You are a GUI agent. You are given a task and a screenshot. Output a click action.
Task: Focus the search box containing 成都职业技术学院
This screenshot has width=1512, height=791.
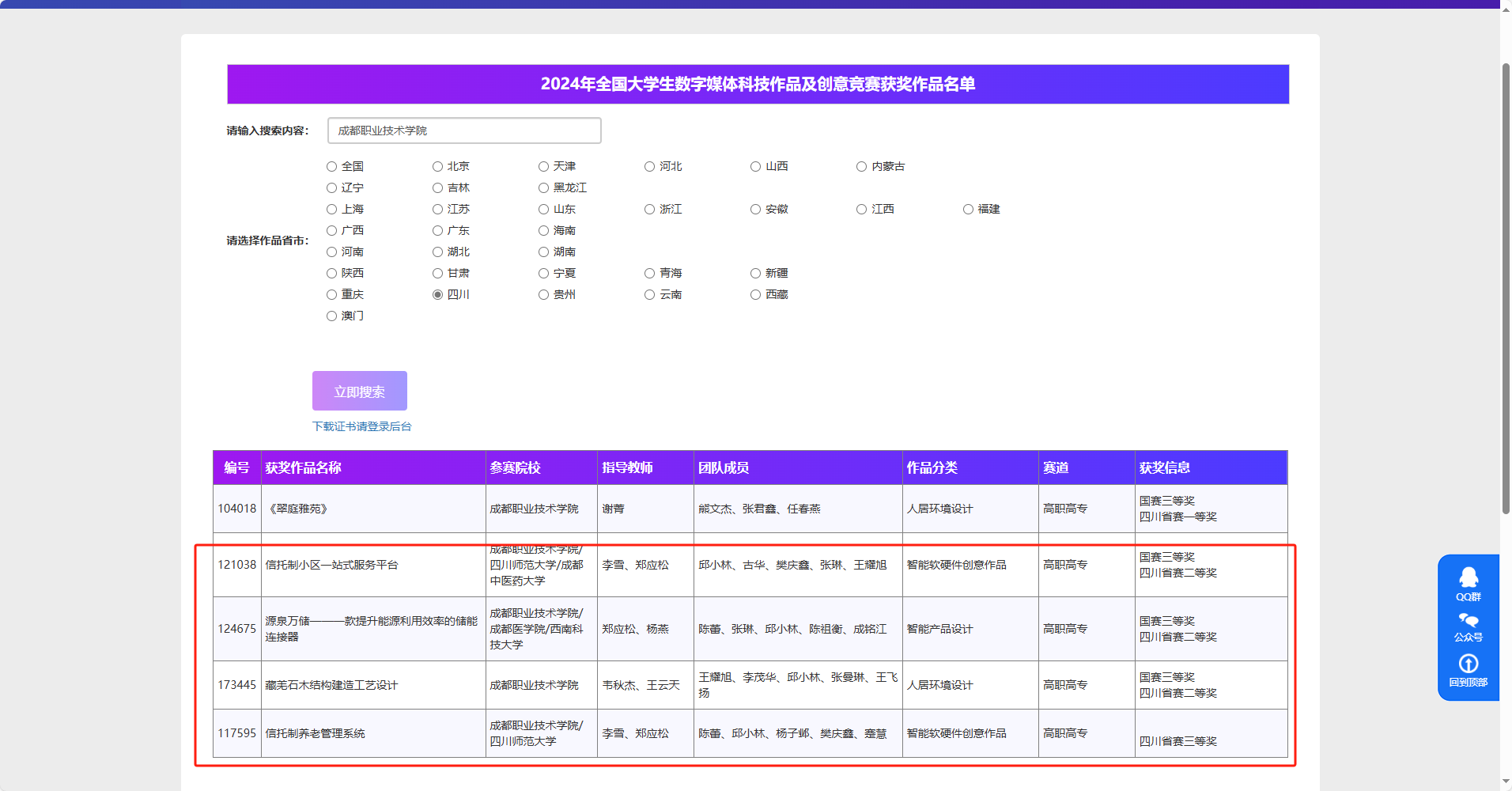click(464, 131)
